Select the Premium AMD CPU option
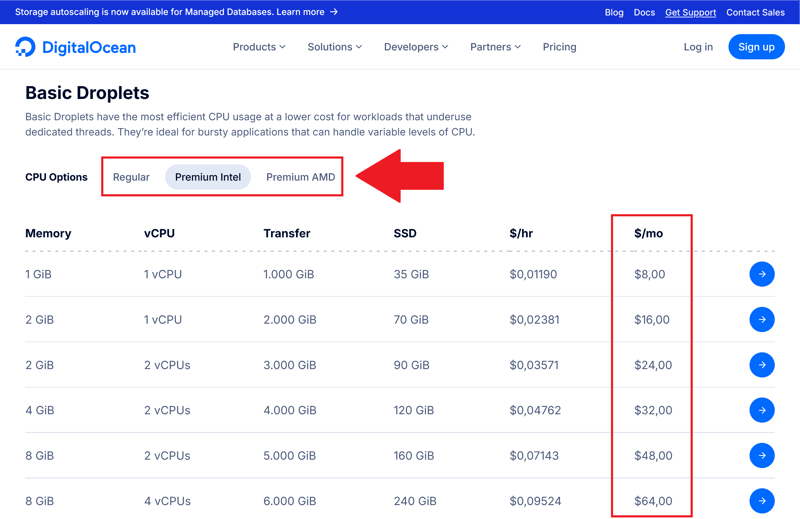 pyautogui.click(x=300, y=177)
